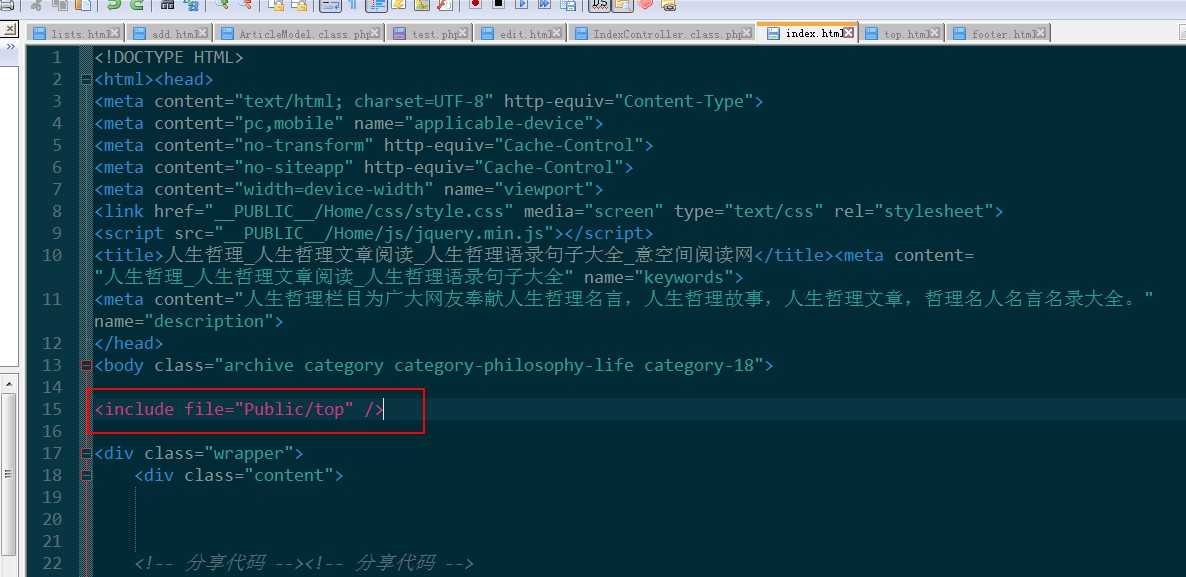Save the current recorded macro icon
Viewport: 1186px width, 577px height.
(568, 5)
